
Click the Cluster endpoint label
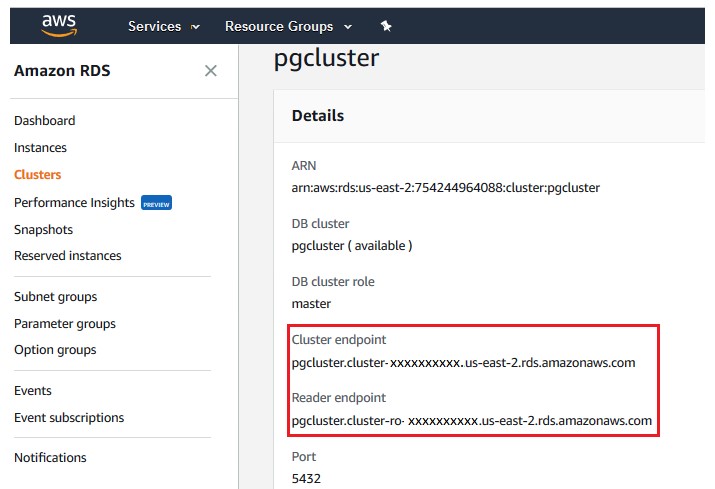[339, 340]
